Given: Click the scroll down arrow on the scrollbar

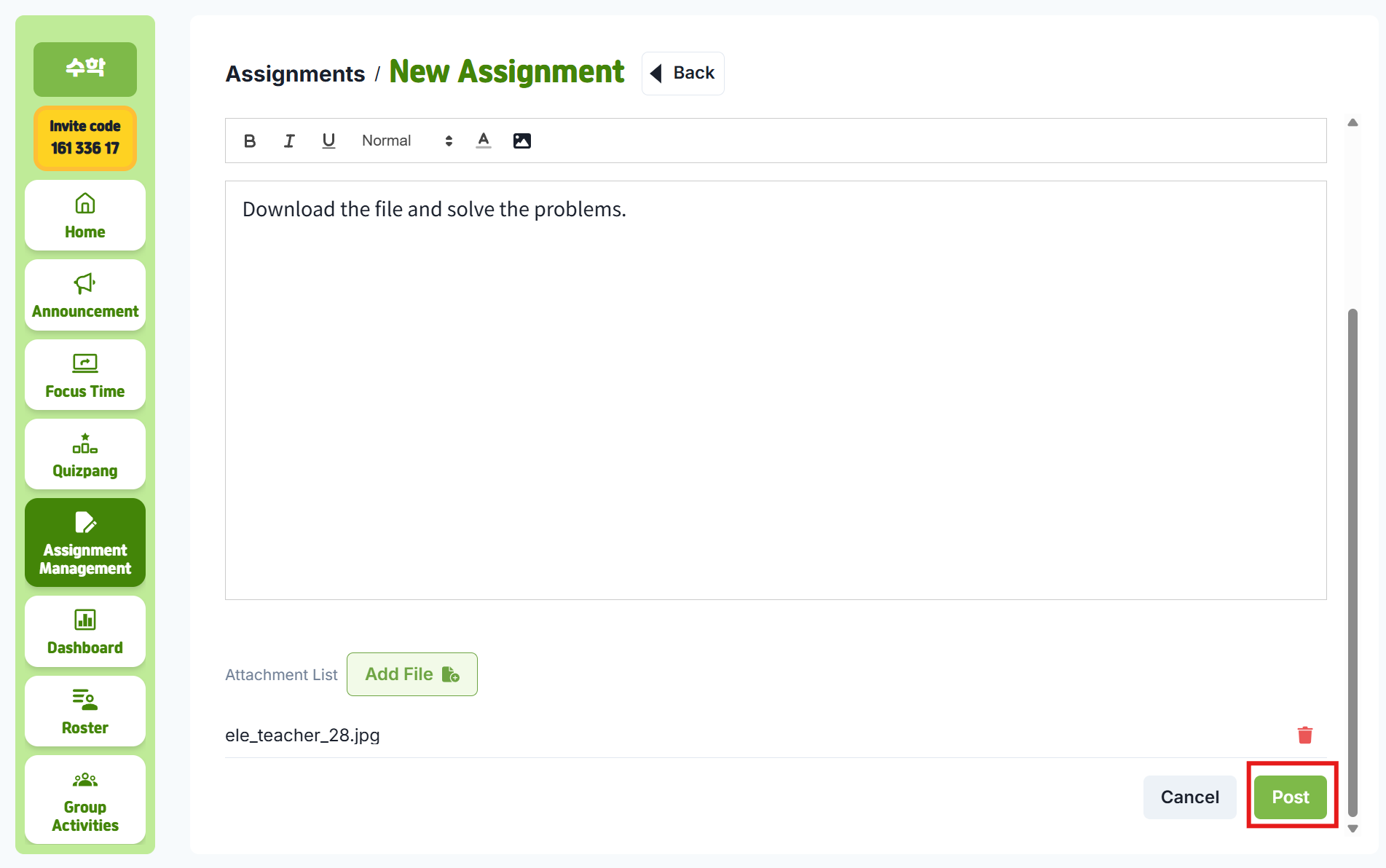Looking at the screenshot, I should tap(1352, 829).
